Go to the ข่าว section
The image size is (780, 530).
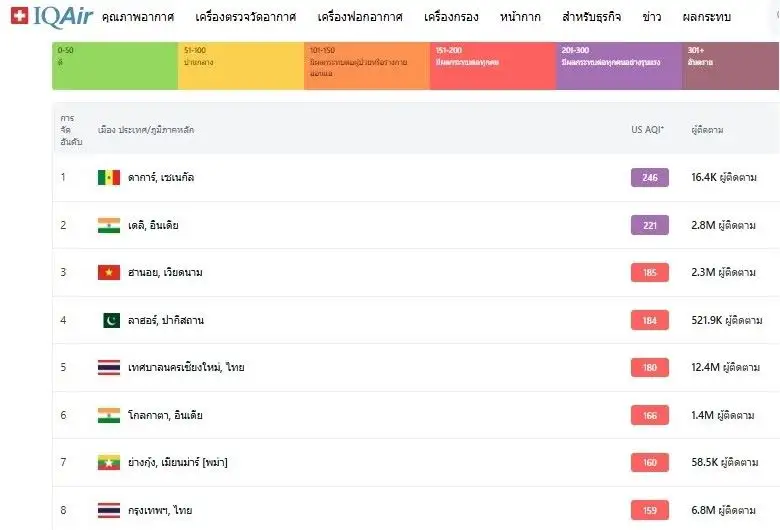651,18
